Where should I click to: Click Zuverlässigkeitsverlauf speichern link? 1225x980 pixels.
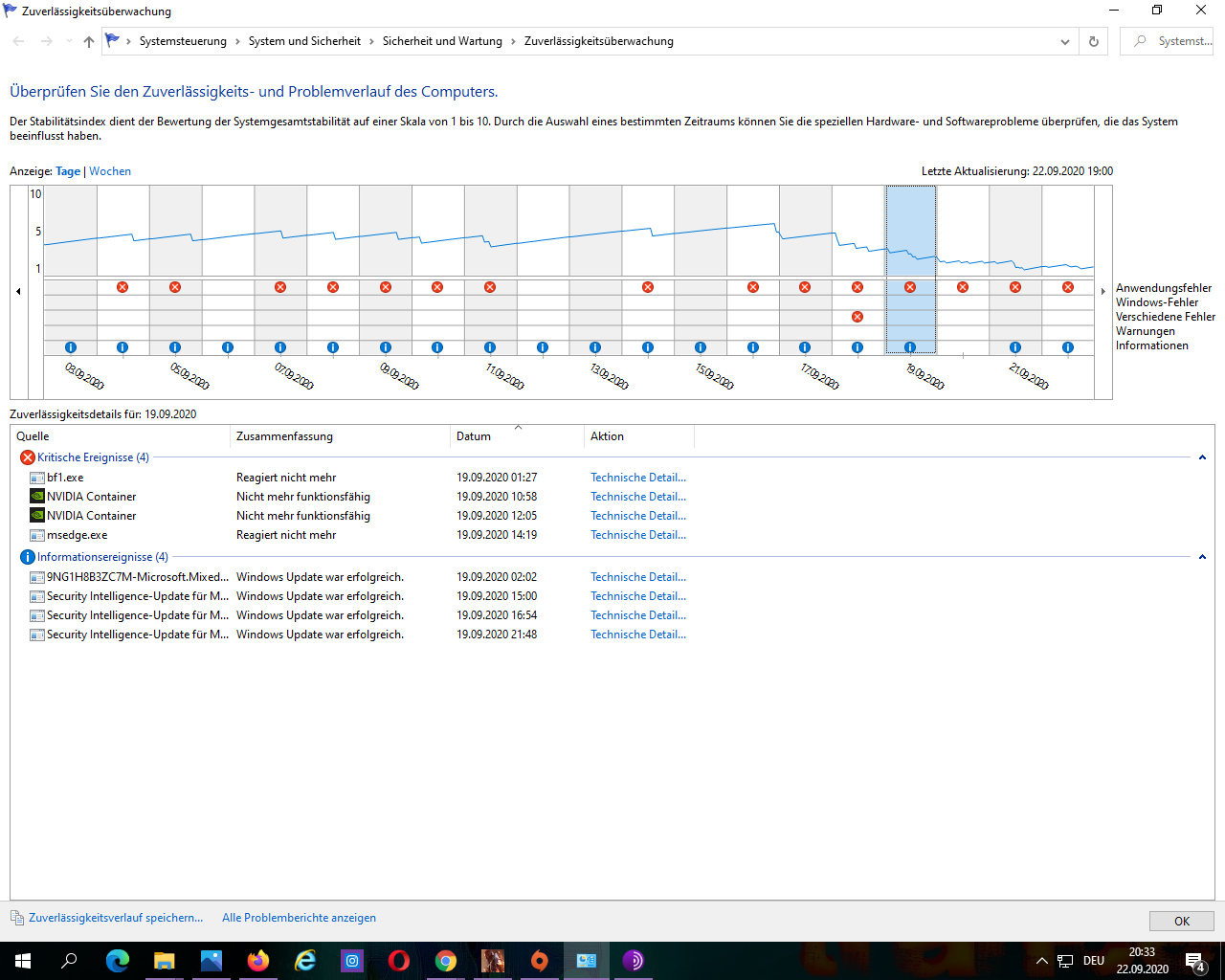click(116, 918)
